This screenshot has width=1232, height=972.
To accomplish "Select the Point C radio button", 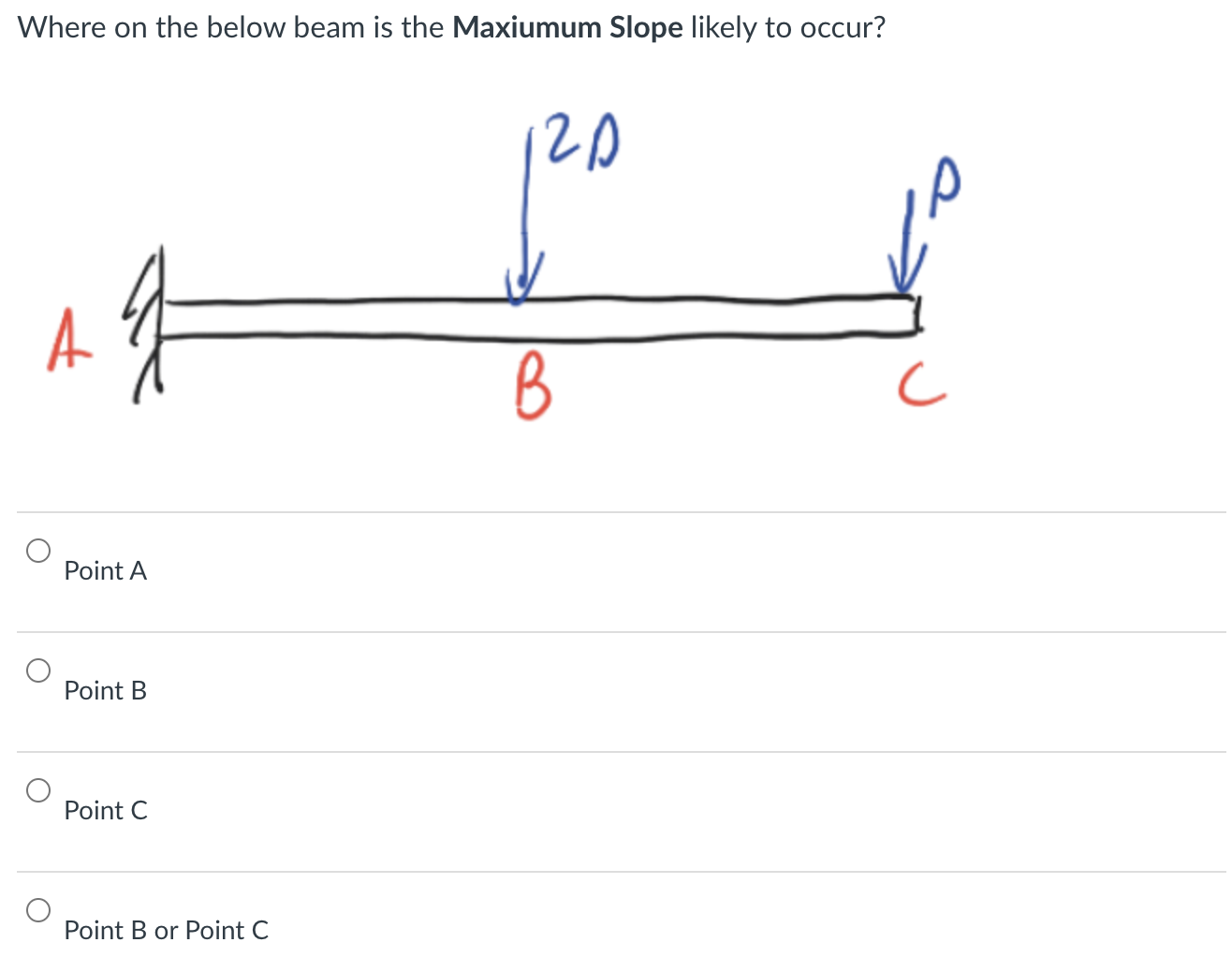I will point(38,789).
